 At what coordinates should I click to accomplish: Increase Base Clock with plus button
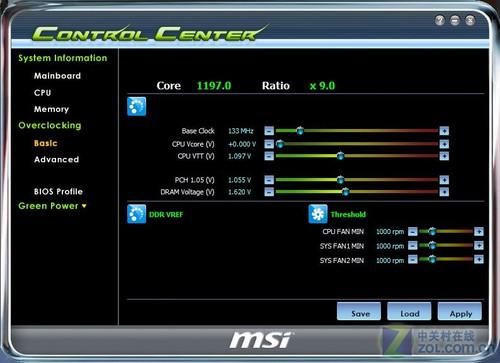(x=444, y=131)
